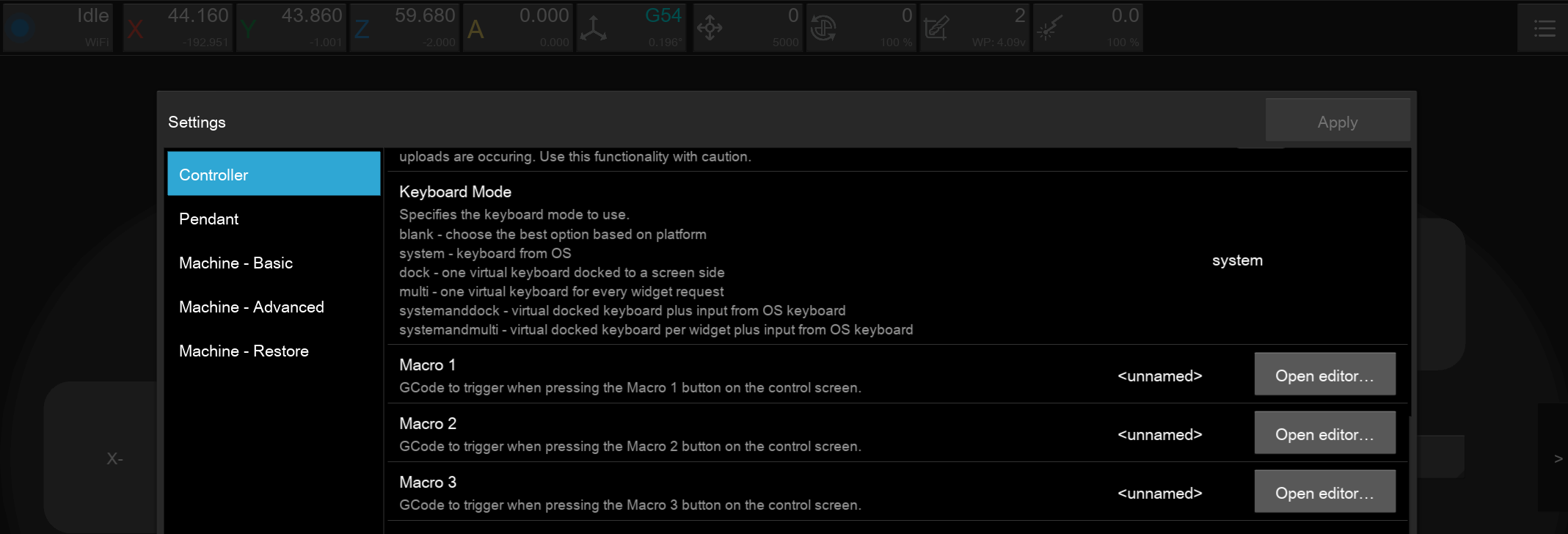Open editor for Macro 1
Image resolution: width=1568 pixels, height=534 pixels.
coord(1324,376)
